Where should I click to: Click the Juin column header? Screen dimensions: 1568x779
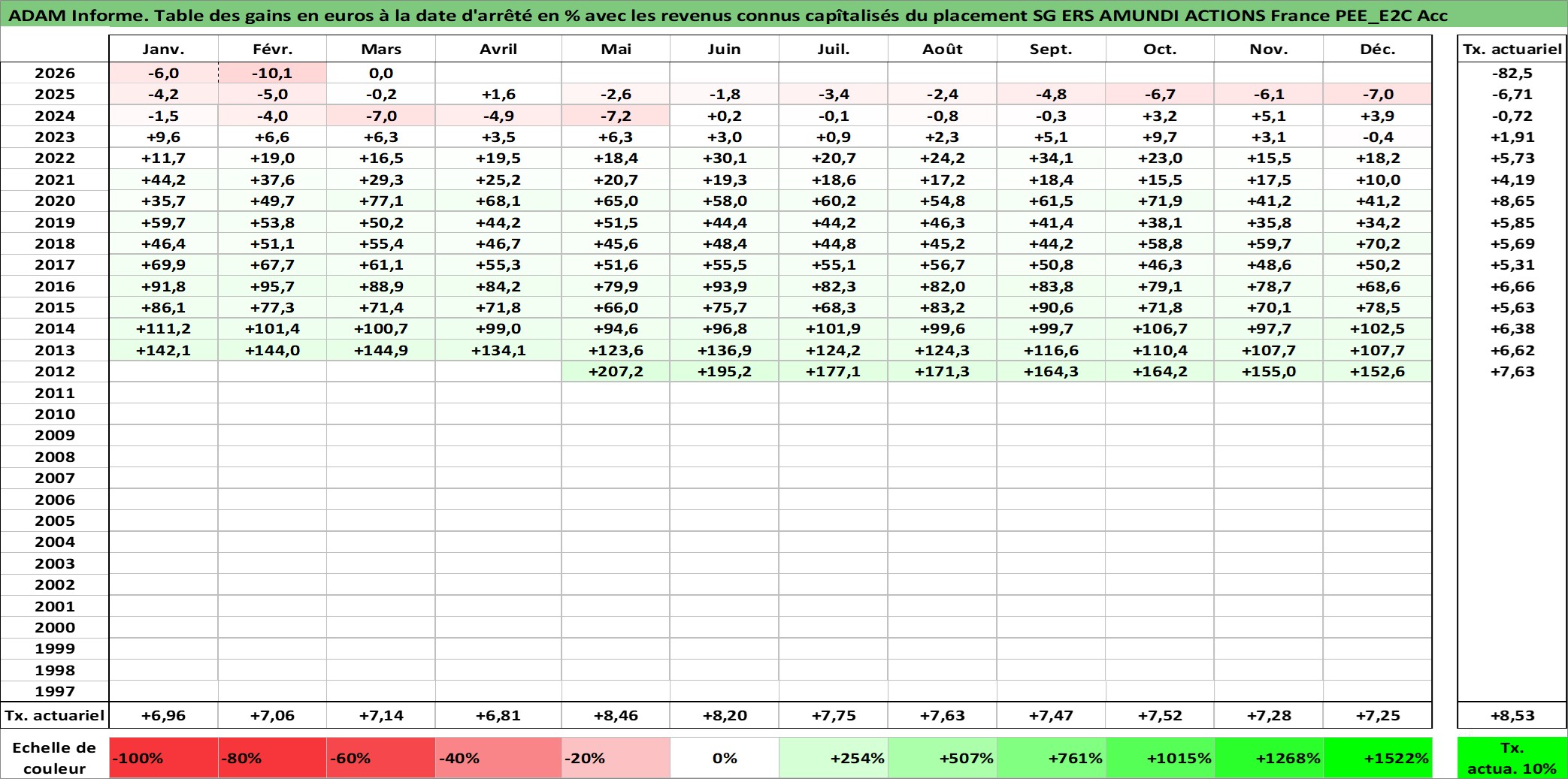click(x=725, y=49)
